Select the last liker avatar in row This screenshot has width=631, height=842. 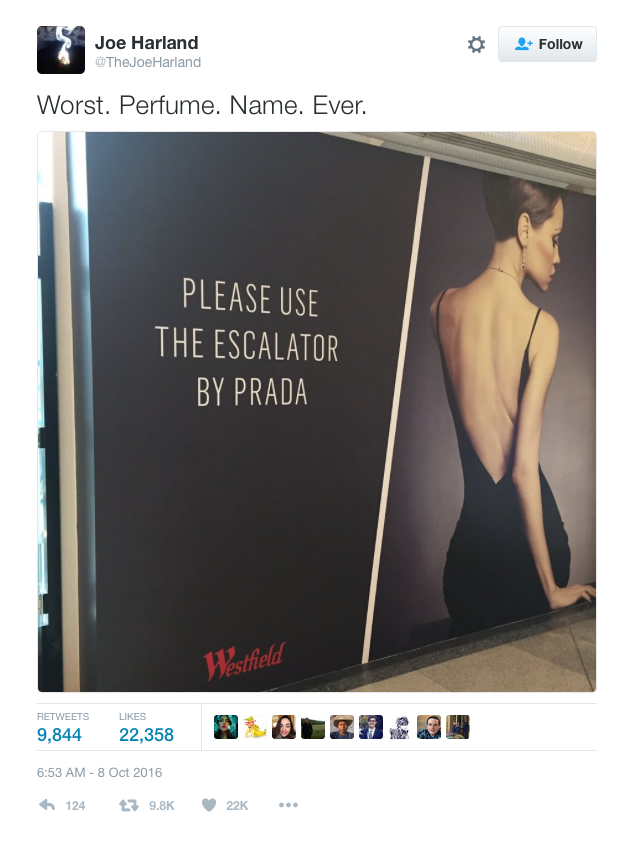(458, 727)
